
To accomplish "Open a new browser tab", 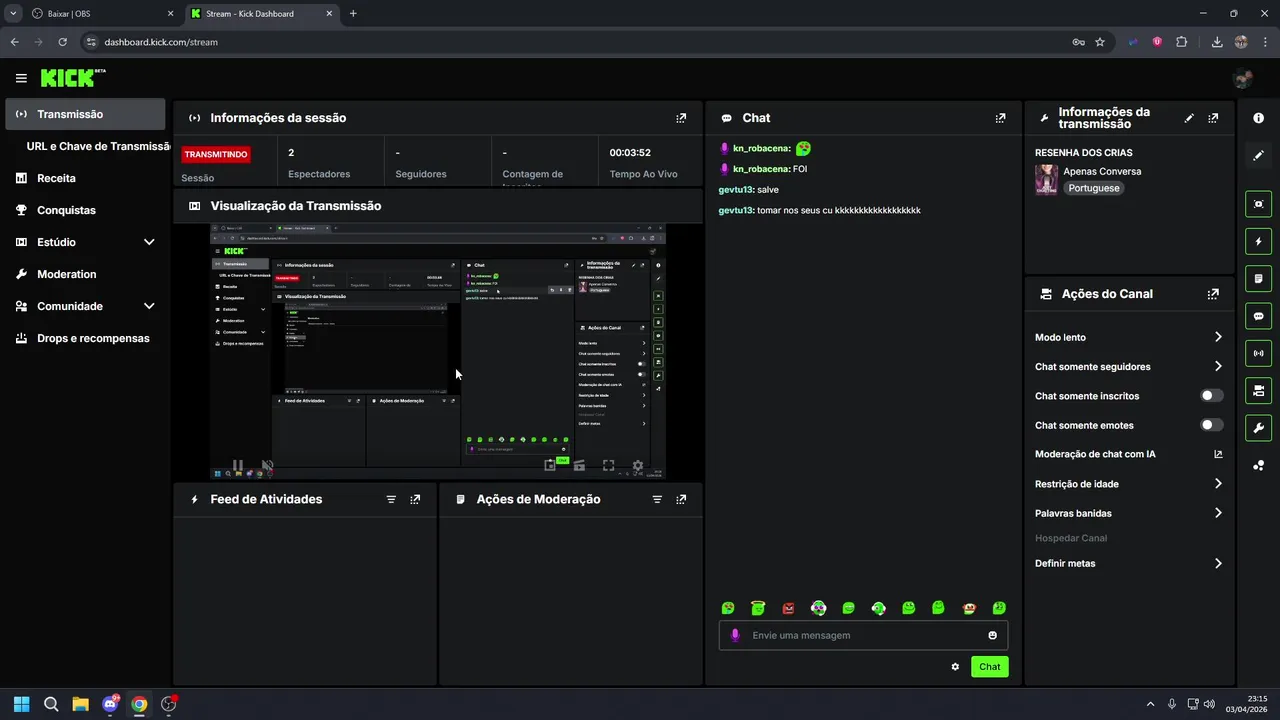I will (x=353, y=14).
